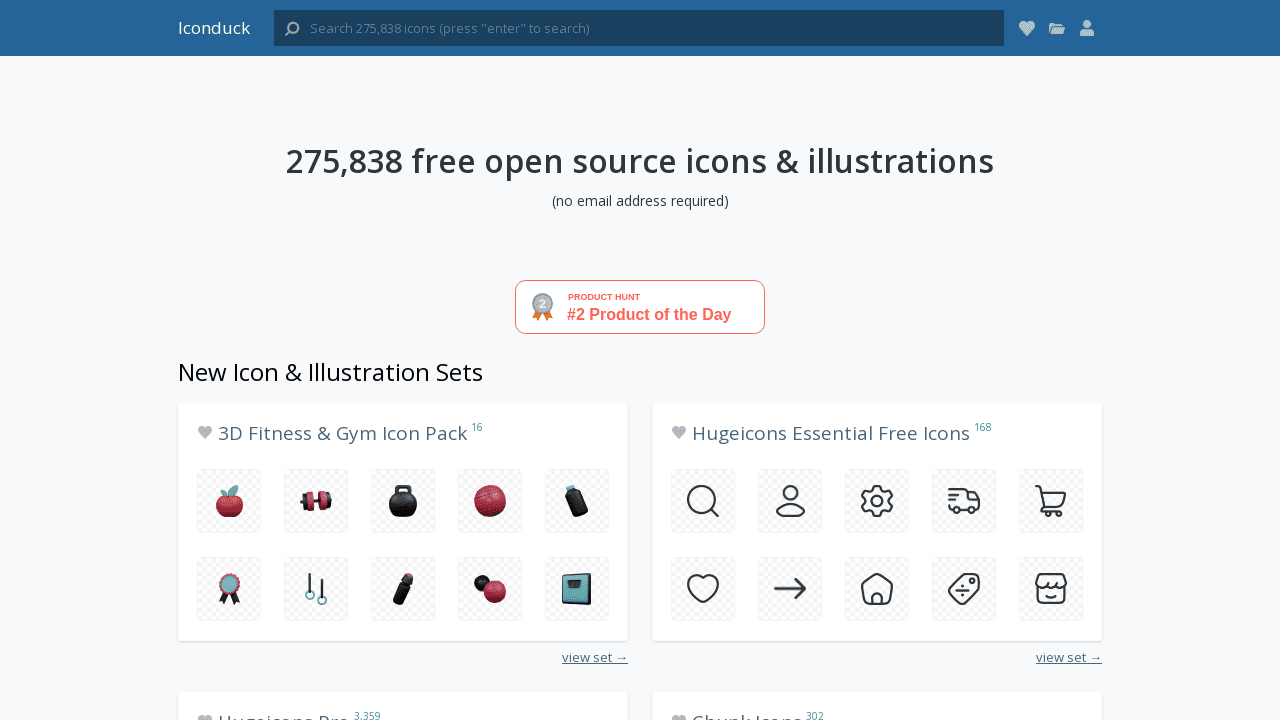The image size is (1280, 720).
Task: Select the 3D weight scale icon
Action: [x=577, y=589]
